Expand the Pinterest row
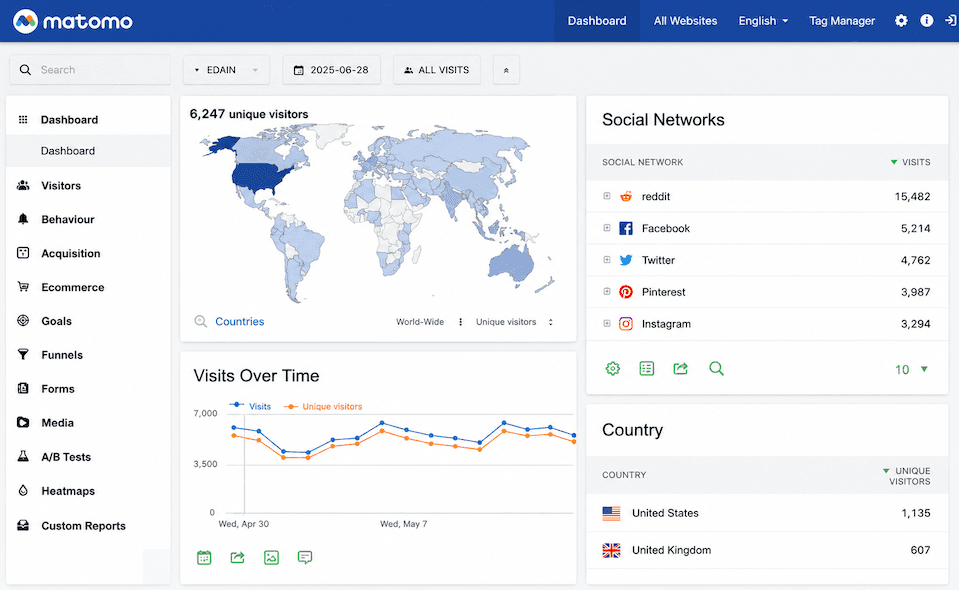Screen dimensions: 959x590 click(607, 292)
